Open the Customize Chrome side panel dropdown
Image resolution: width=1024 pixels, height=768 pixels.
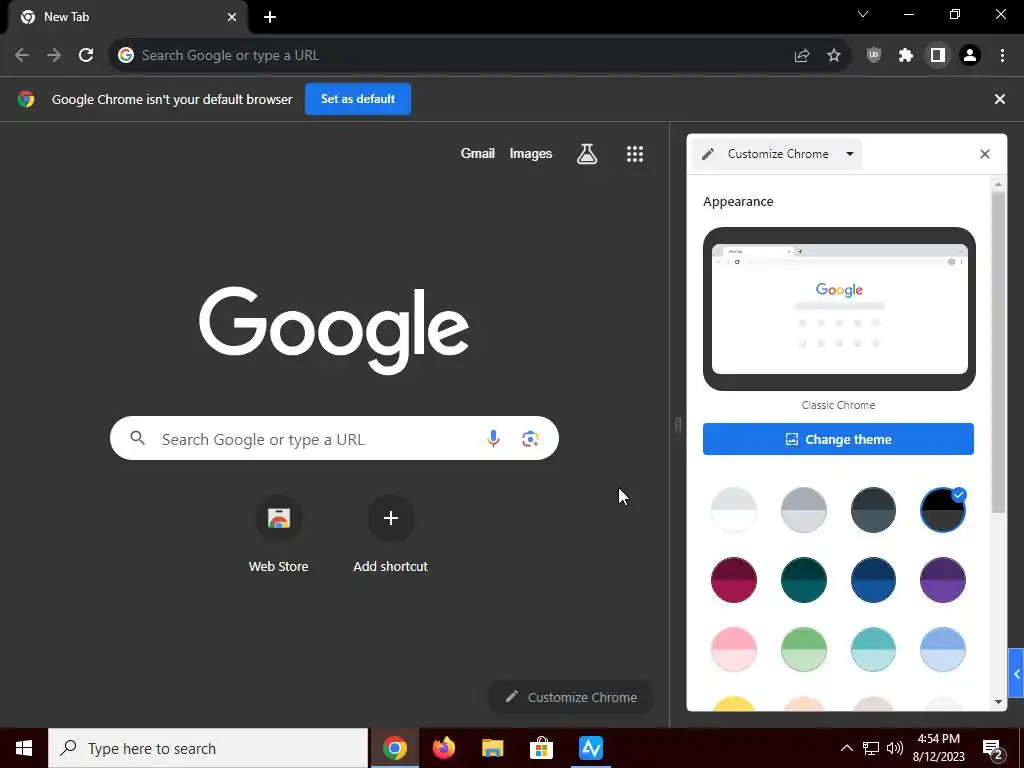[777, 154]
